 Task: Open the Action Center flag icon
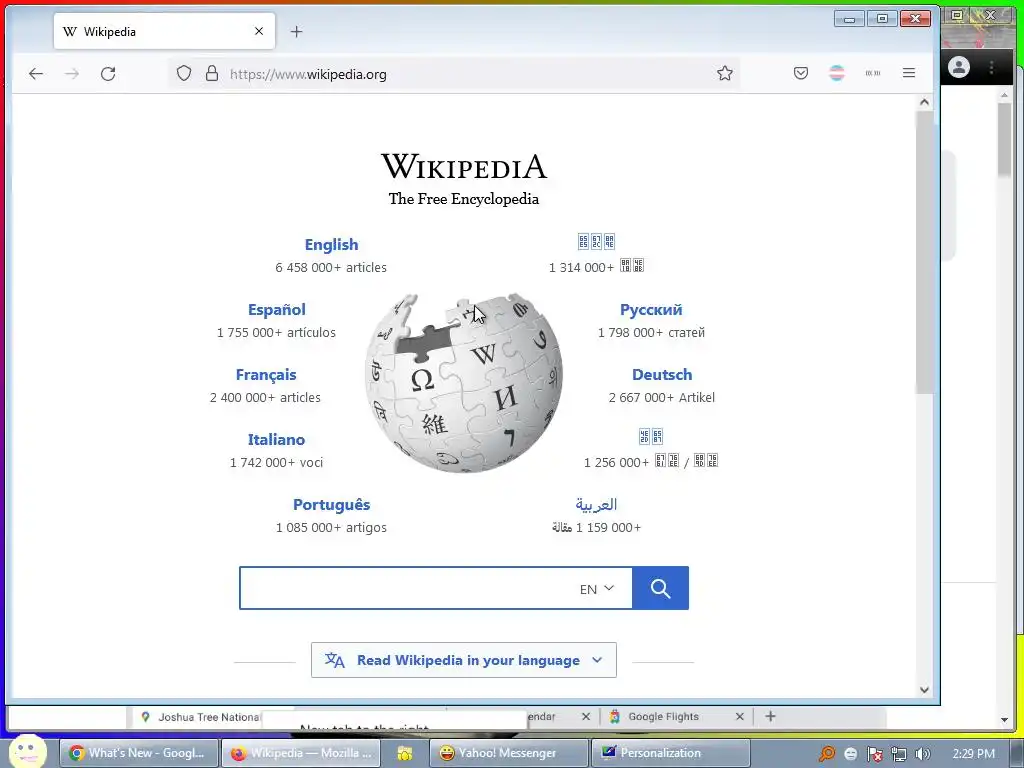(x=874, y=754)
